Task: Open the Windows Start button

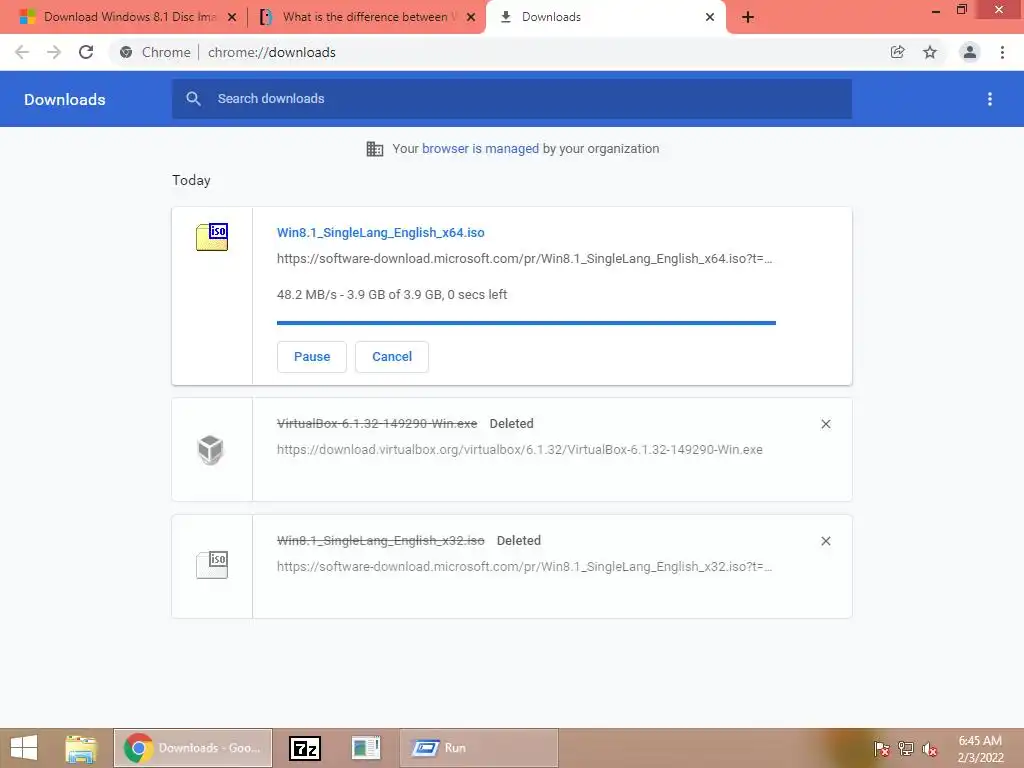Action: pos(24,748)
